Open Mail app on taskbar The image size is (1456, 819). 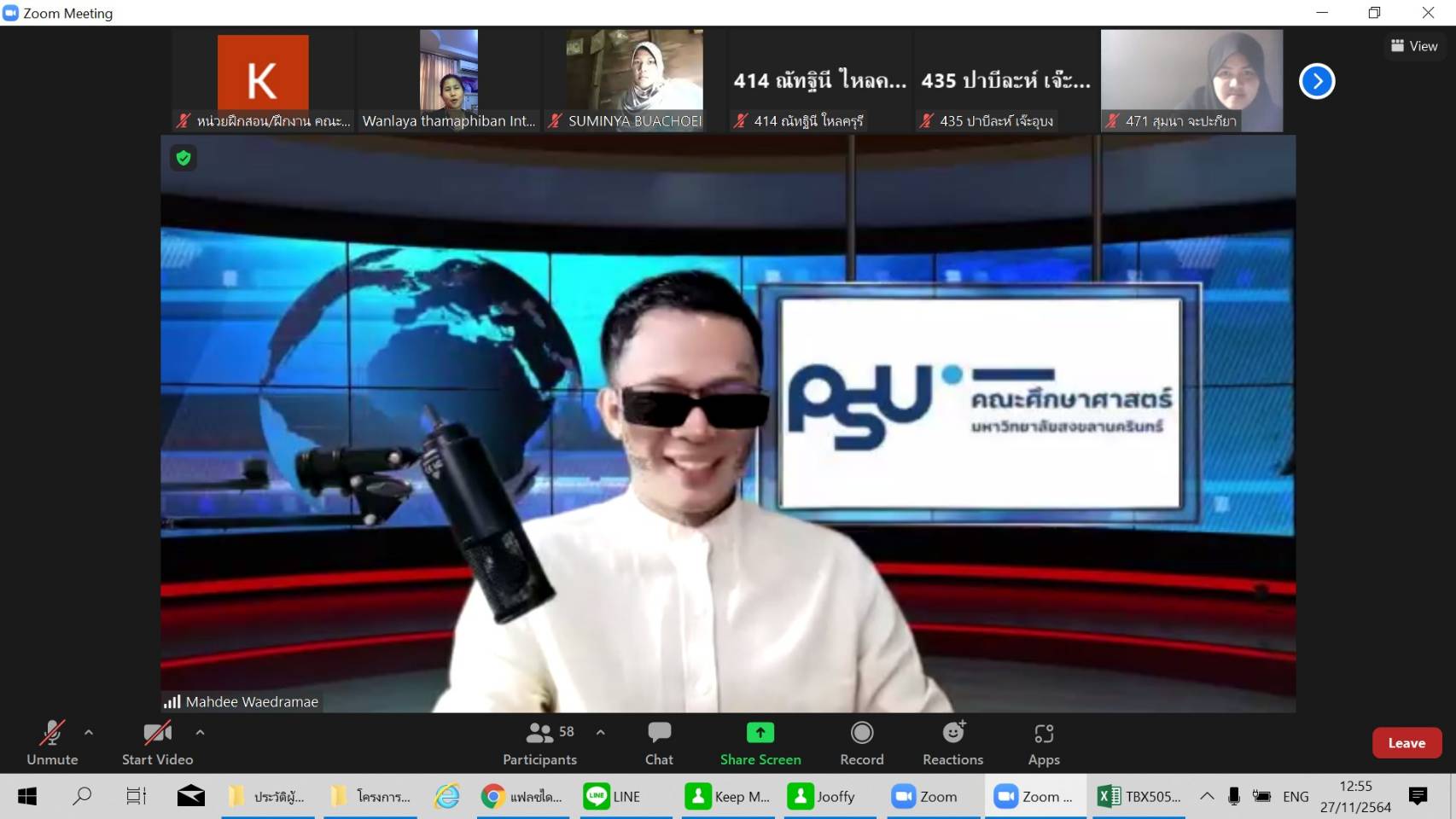tap(191, 797)
